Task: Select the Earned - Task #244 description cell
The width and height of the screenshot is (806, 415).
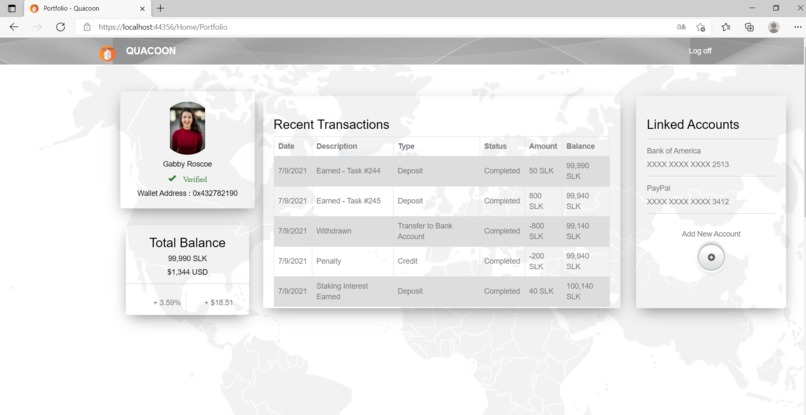Action: pyautogui.click(x=353, y=171)
